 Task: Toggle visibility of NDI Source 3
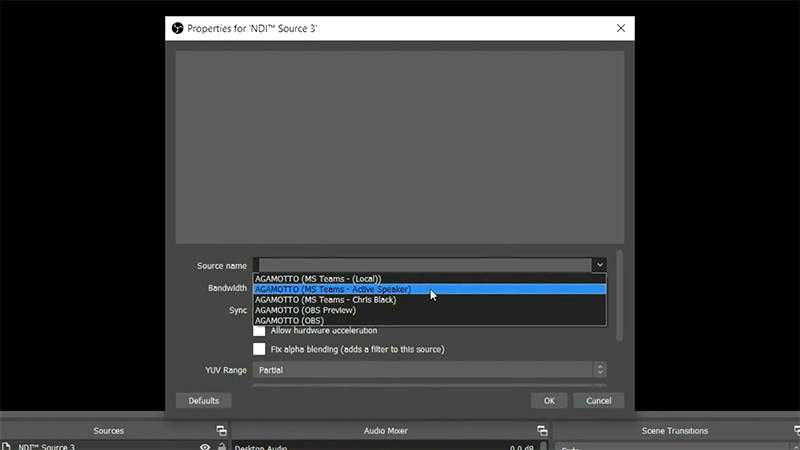pyautogui.click(x=205, y=447)
